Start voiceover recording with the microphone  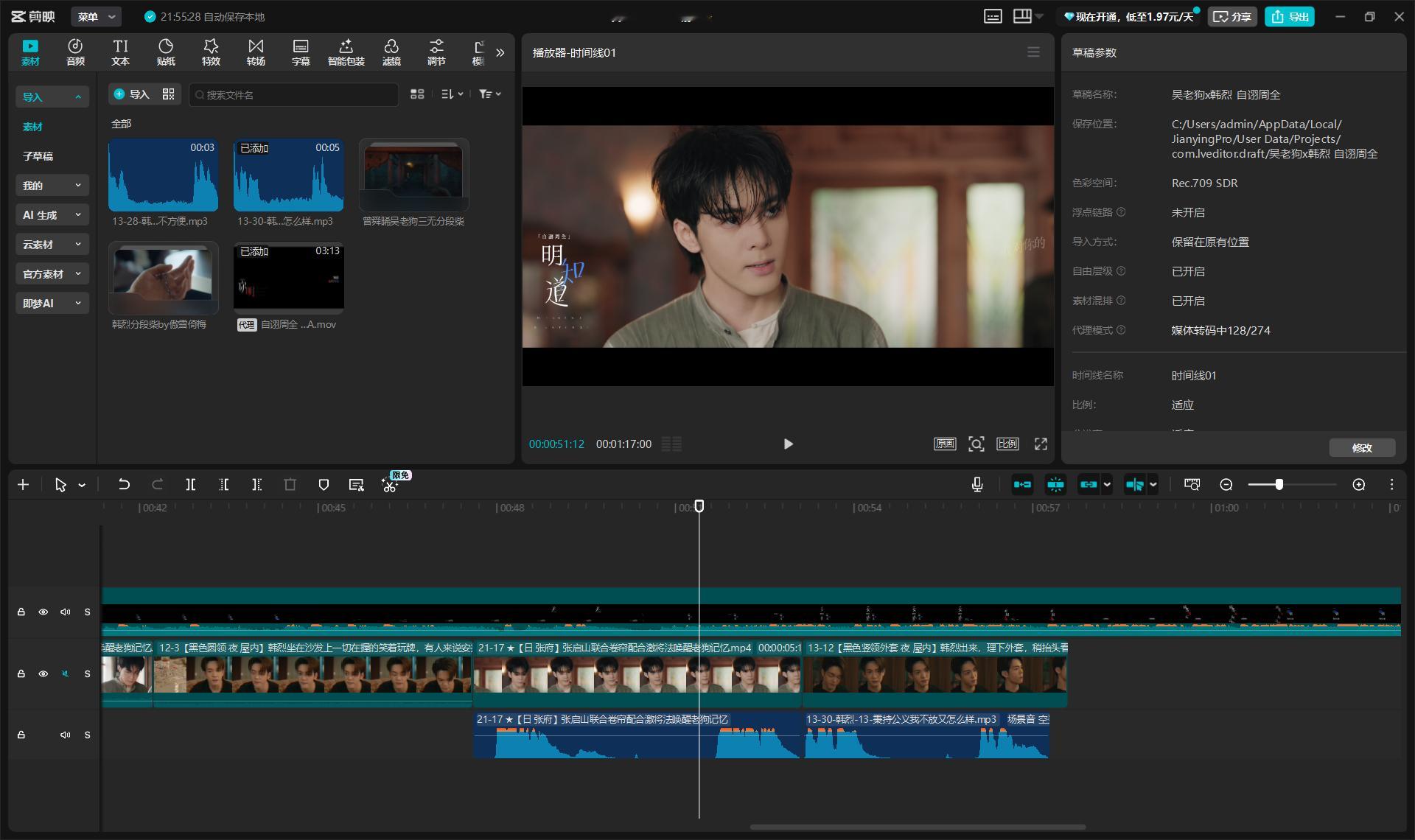977,484
